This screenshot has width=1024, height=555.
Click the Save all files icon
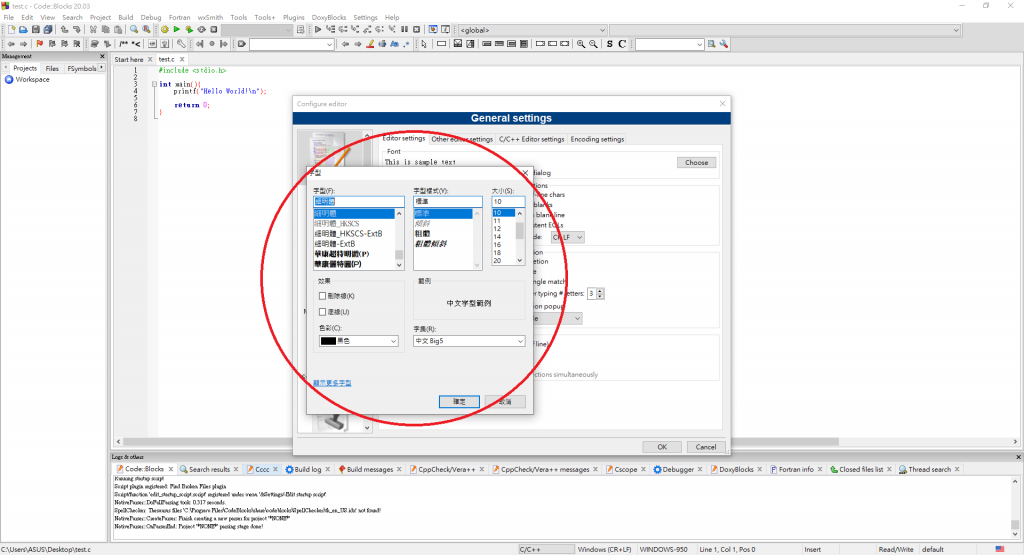coord(48,29)
